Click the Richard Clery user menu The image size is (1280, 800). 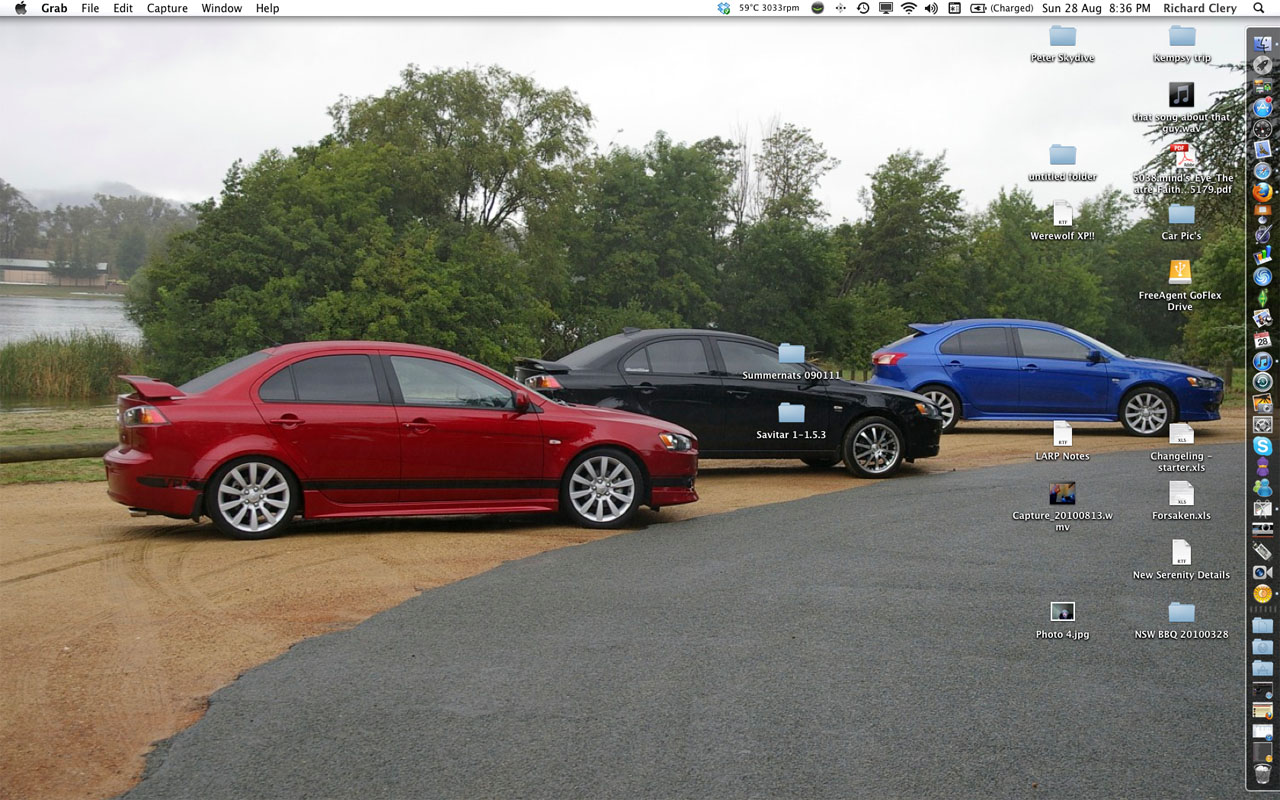[x=1199, y=8]
